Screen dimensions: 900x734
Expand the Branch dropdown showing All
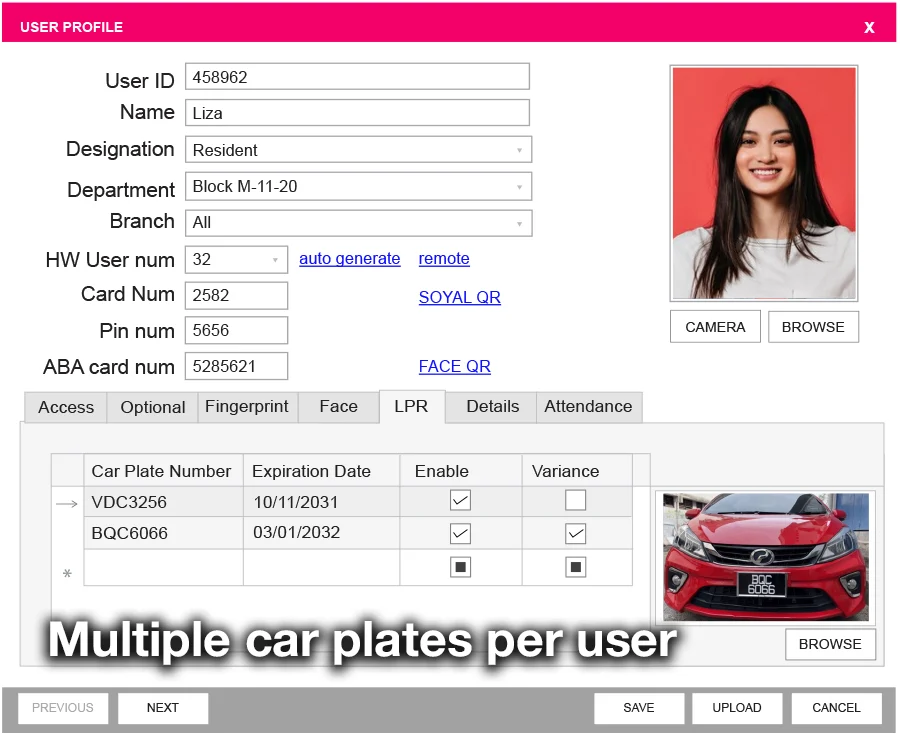[x=358, y=223]
